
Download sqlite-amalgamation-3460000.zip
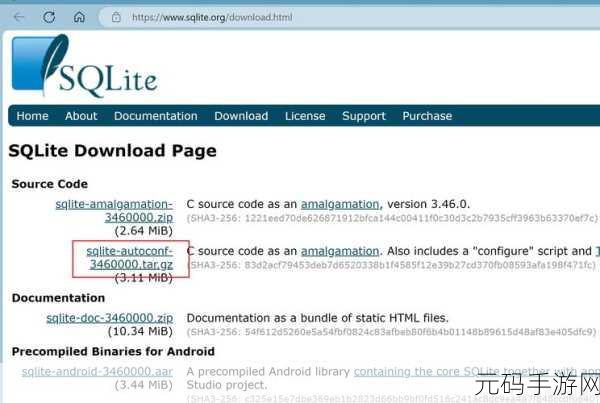(114, 211)
